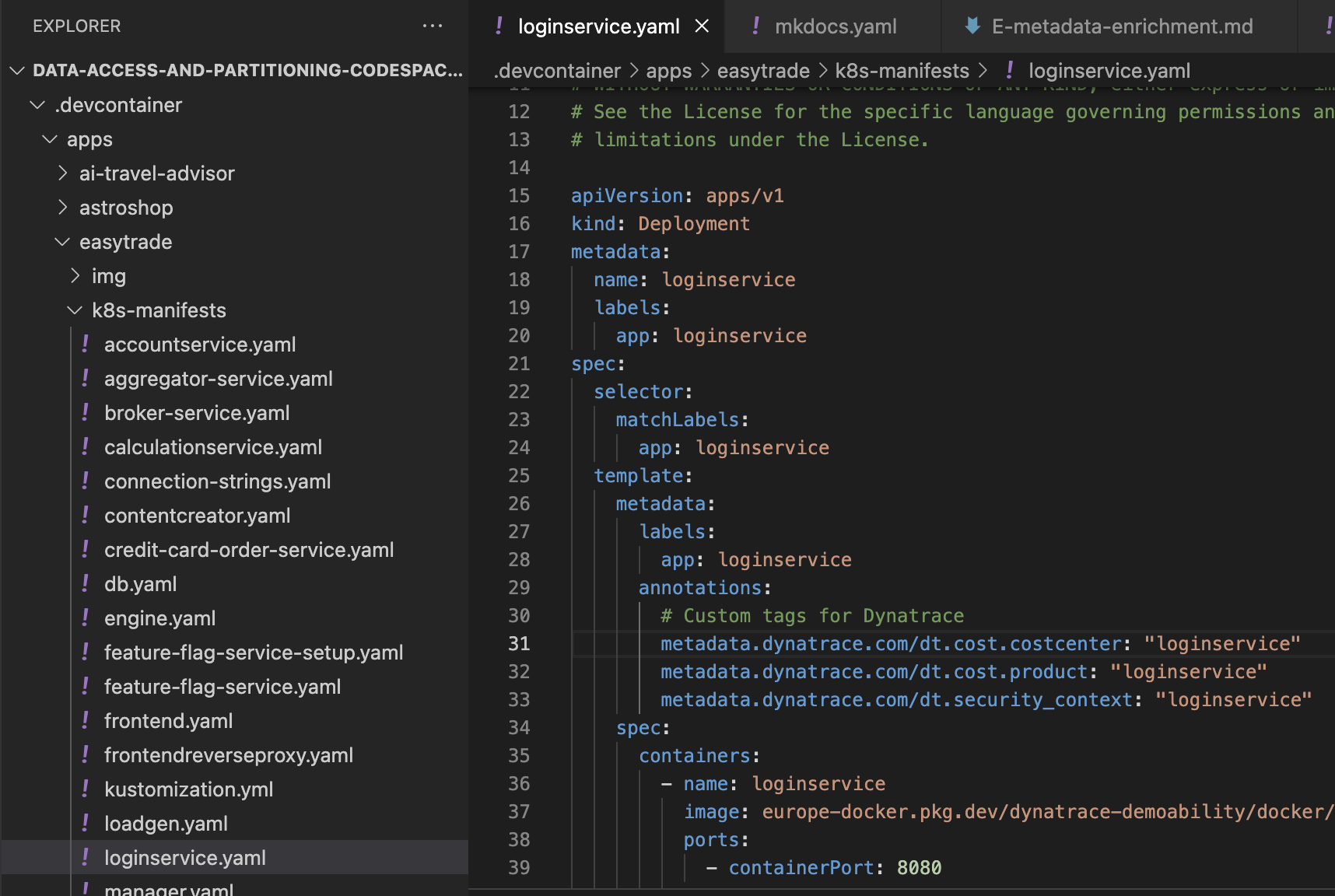Click the markdown icon on E-metadata-enrichment.md tab
The image size is (1335, 896).
(x=972, y=26)
